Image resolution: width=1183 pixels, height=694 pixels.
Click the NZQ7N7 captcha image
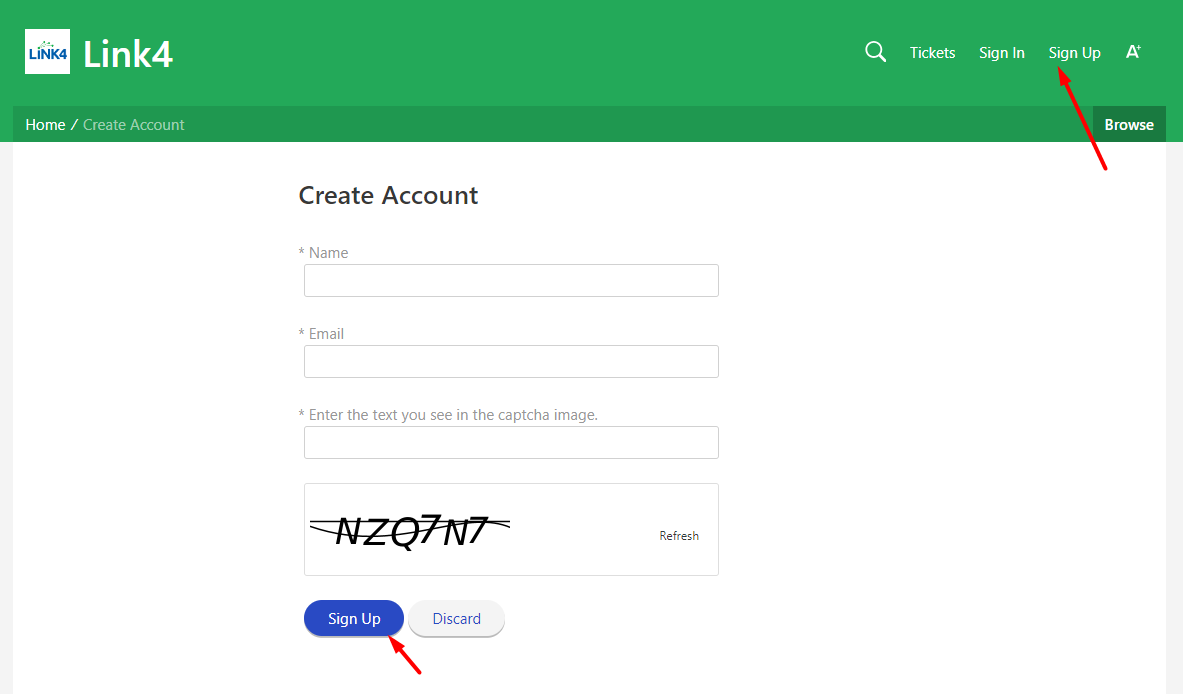[x=411, y=531]
